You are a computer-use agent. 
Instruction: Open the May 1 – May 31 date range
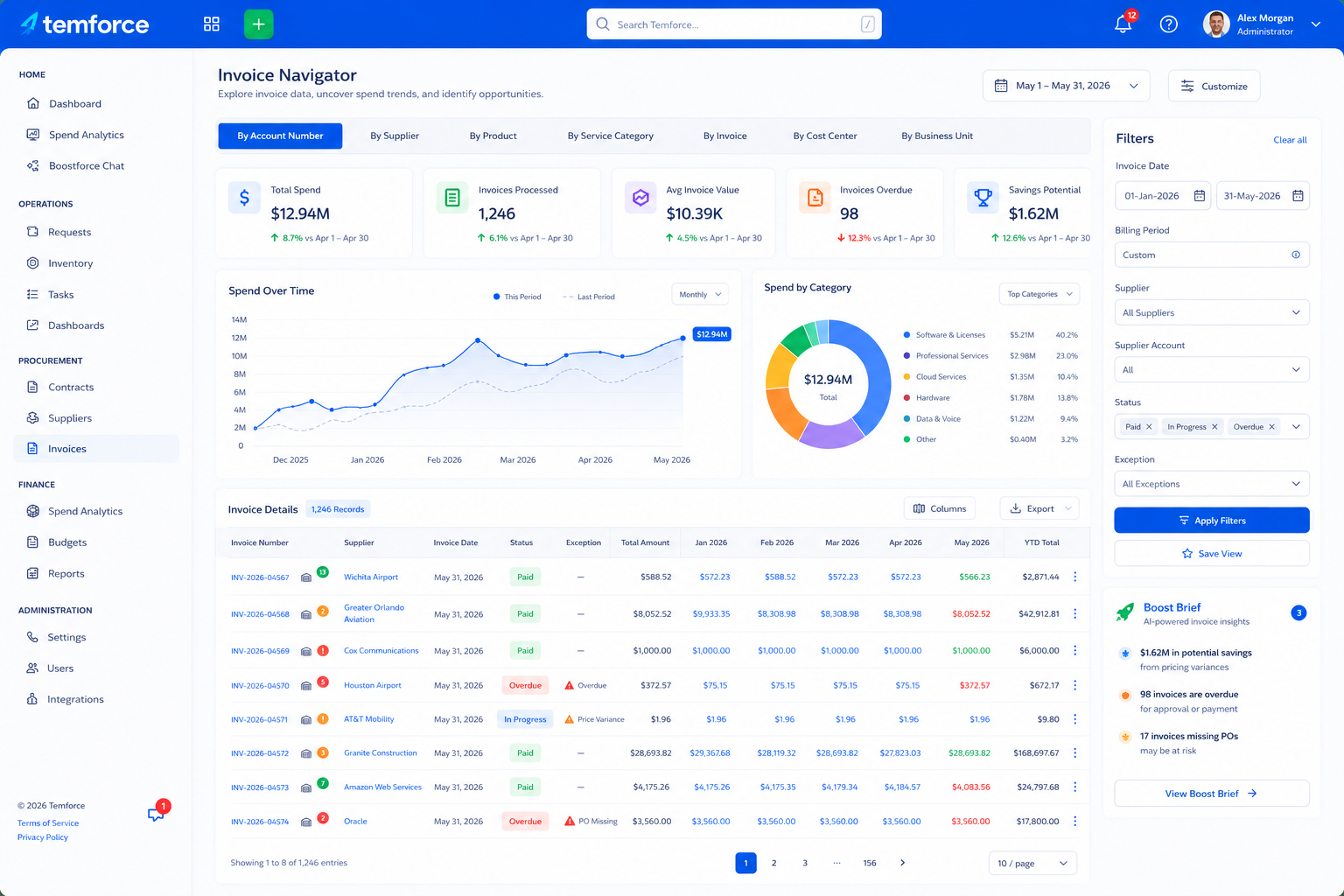pos(1067,86)
